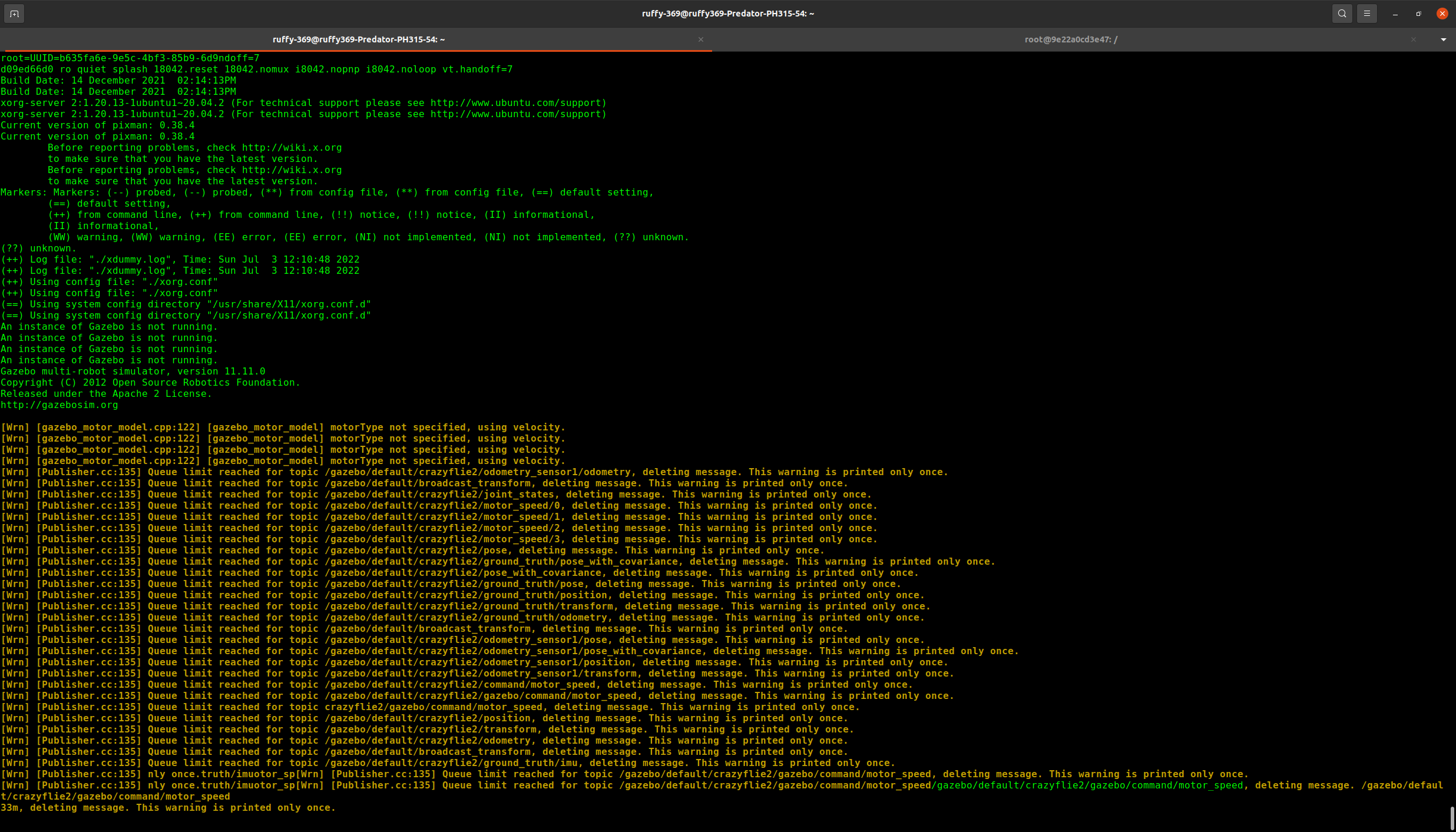Click the window title ruffy-369@ruffy369-Predator-PH315-54
Viewport: 1456px width, 832px height.
(728, 14)
